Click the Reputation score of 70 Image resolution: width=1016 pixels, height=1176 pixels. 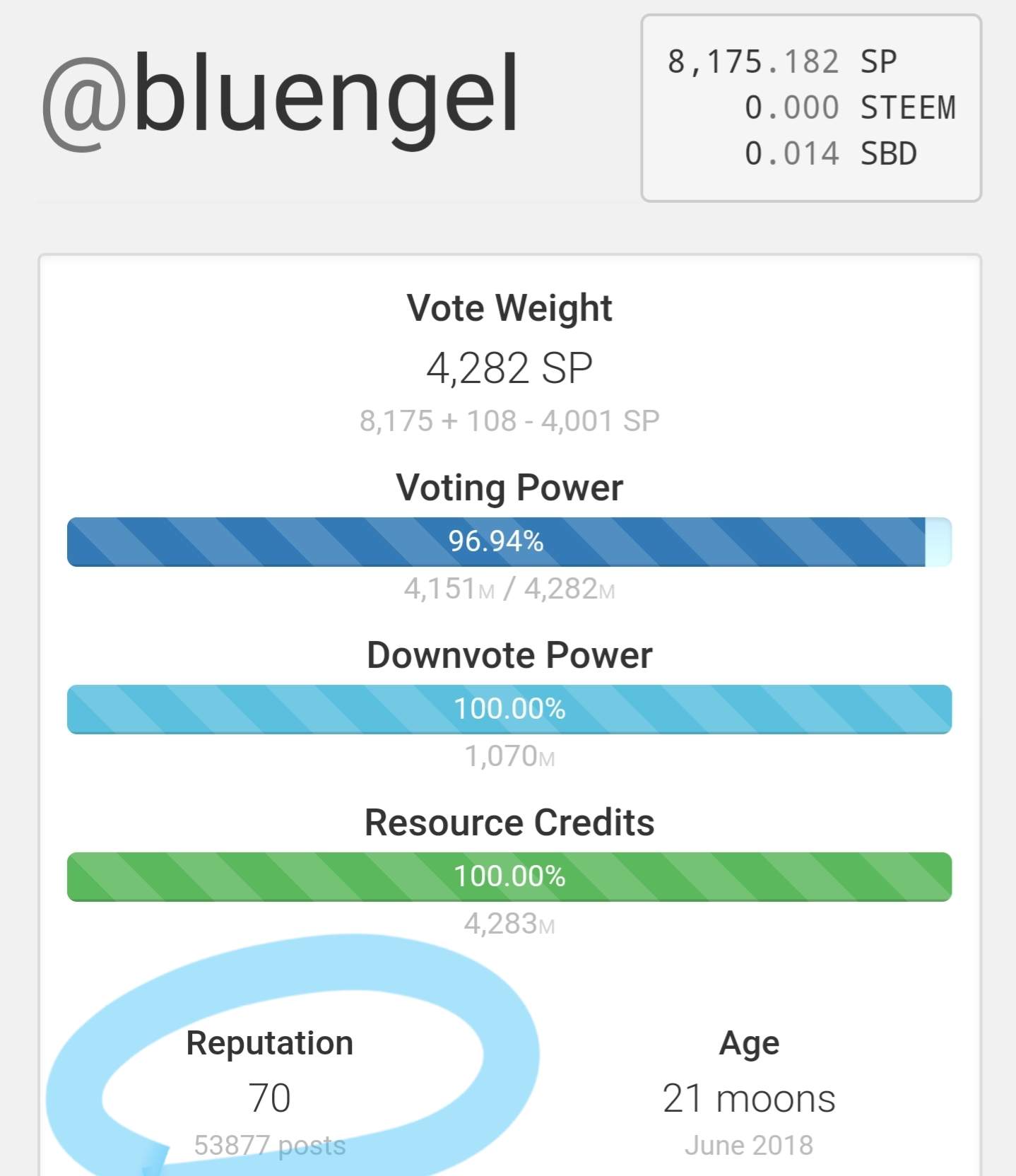tap(269, 1098)
